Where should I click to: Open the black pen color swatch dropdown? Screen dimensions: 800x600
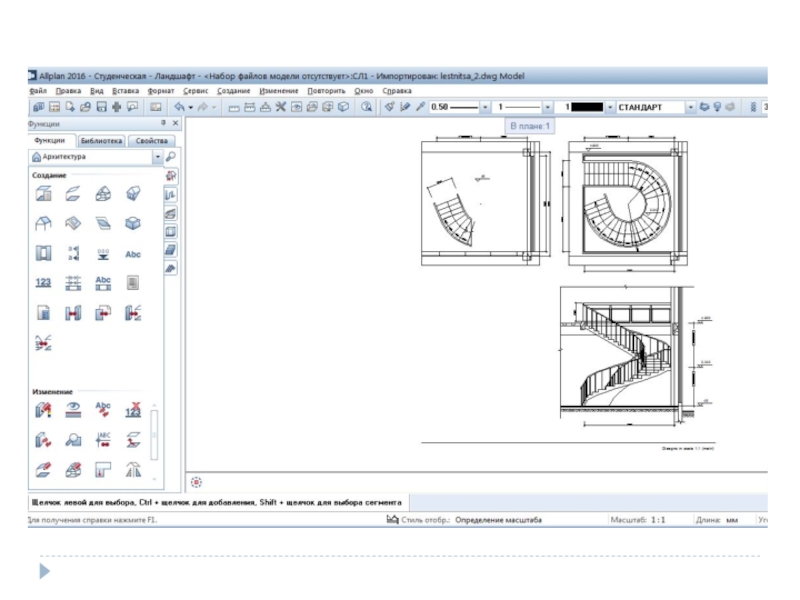(x=608, y=106)
